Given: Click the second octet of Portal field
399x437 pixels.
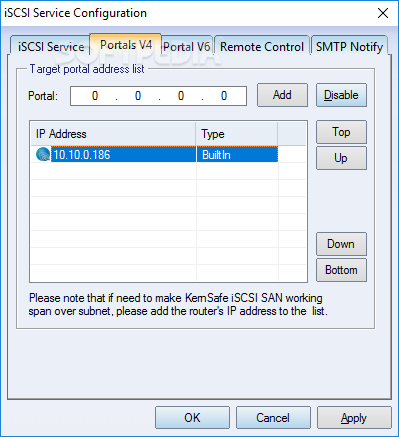Looking at the screenshot, I should [138, 96].
